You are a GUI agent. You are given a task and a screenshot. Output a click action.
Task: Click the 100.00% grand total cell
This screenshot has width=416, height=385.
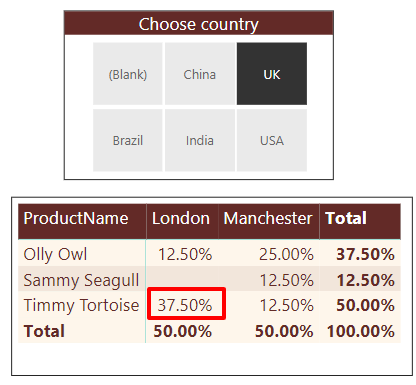(361, 331)
